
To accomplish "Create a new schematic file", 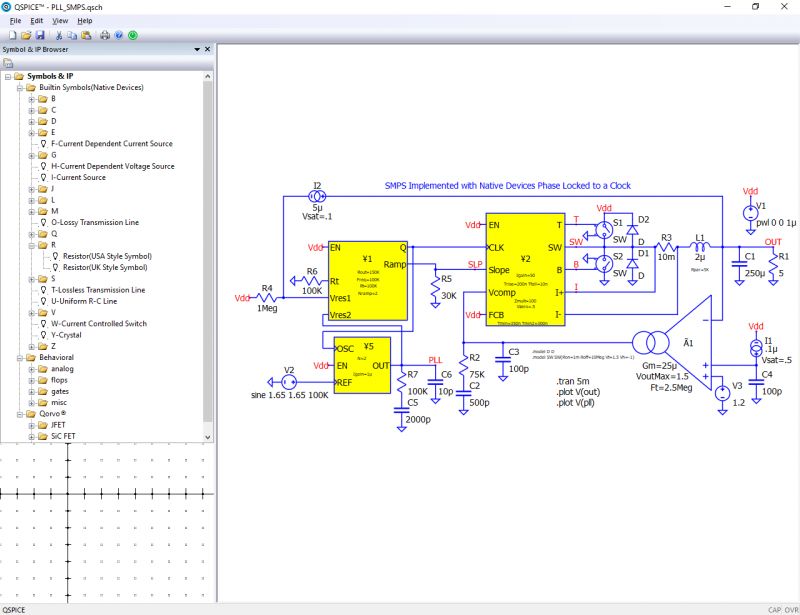I will pos(11,35).
